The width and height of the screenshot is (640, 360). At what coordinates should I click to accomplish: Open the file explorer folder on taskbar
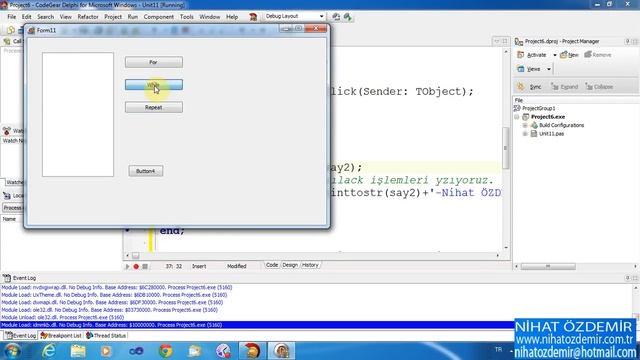(78, 351)
